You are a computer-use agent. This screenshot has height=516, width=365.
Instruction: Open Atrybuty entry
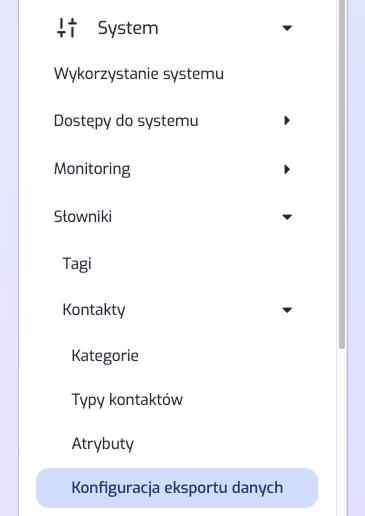pyautogui.click(x=103, y=444)
